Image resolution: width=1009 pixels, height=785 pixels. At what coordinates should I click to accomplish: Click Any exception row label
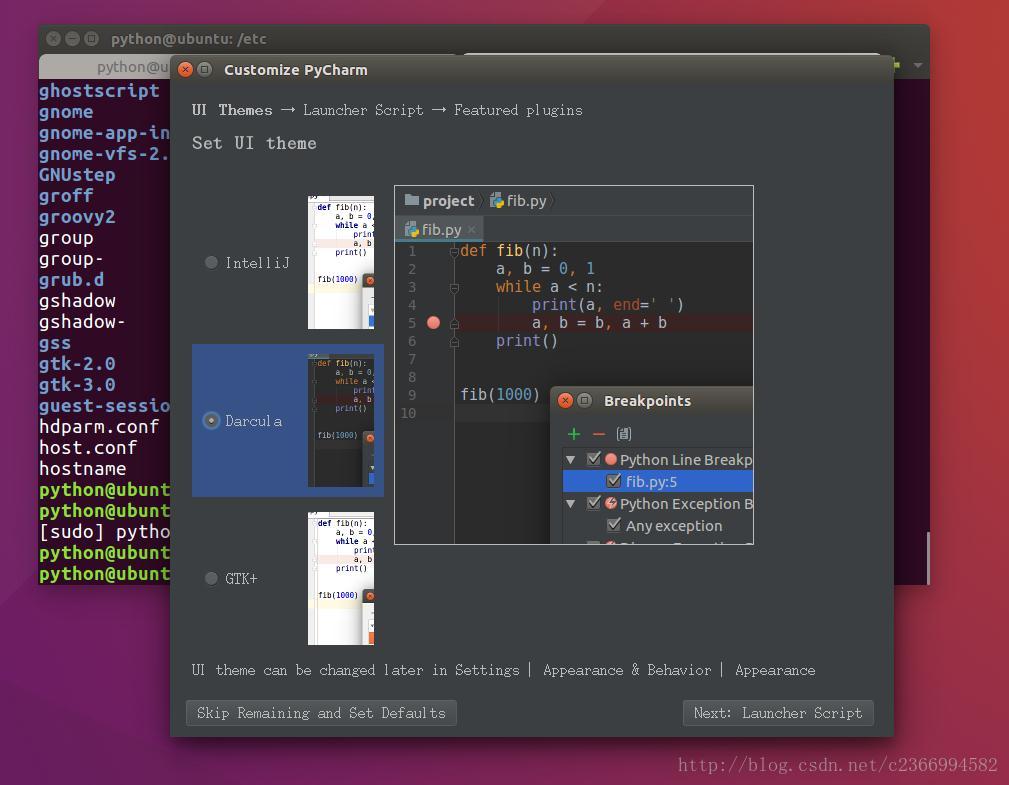click(x=674, y=526)
